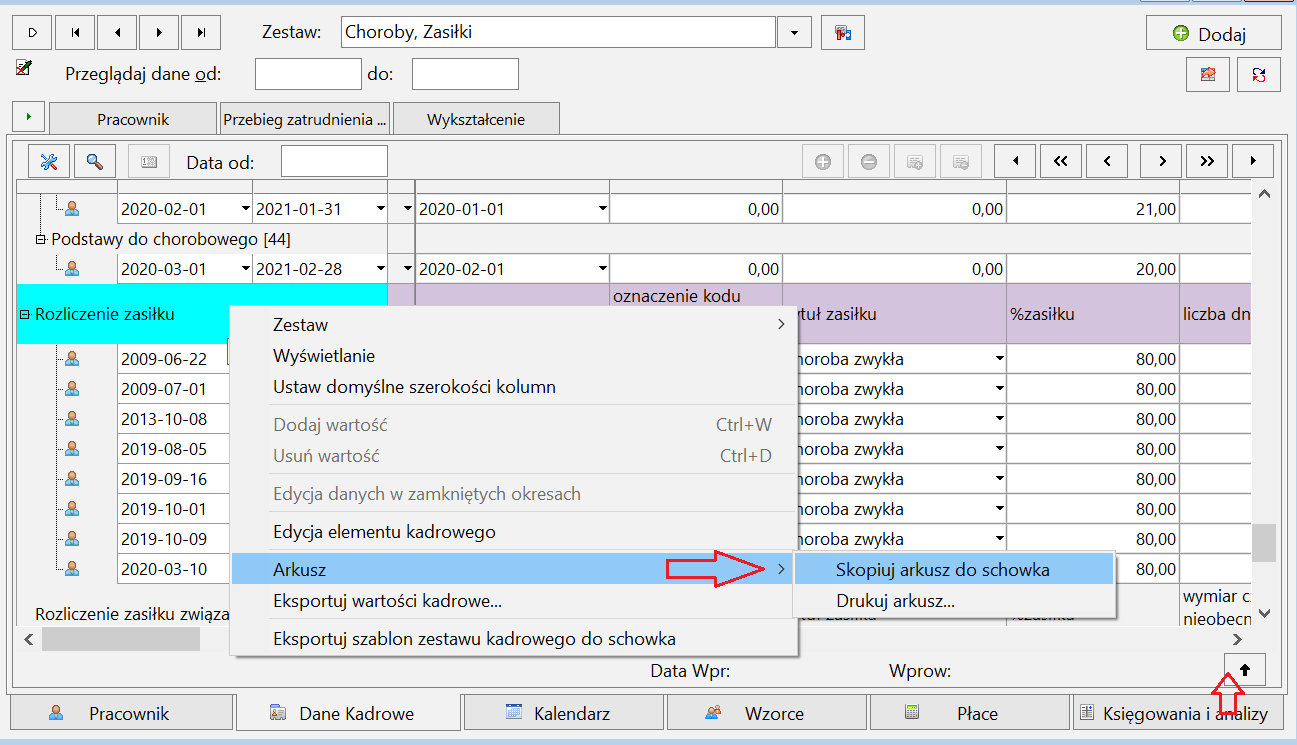Click the icon button next to Zestaw dropdown
Image resolution: width=1297 pixels, height=745 pixels.
[x=843, y=32]
